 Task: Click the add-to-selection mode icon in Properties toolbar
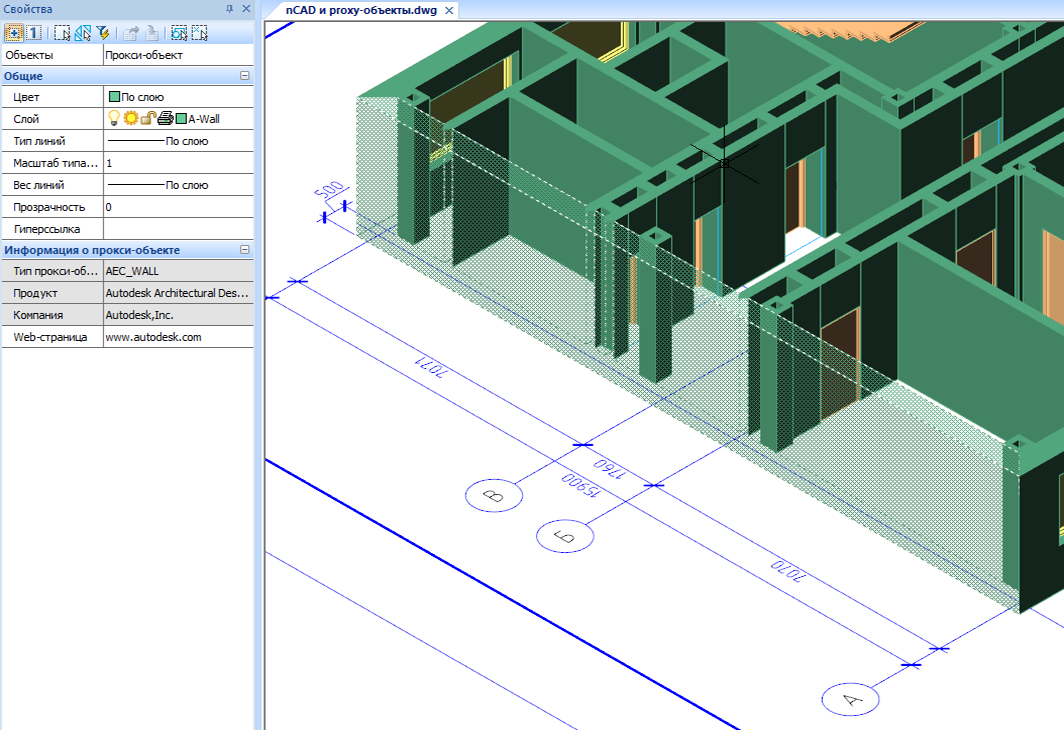coord(14,32)
